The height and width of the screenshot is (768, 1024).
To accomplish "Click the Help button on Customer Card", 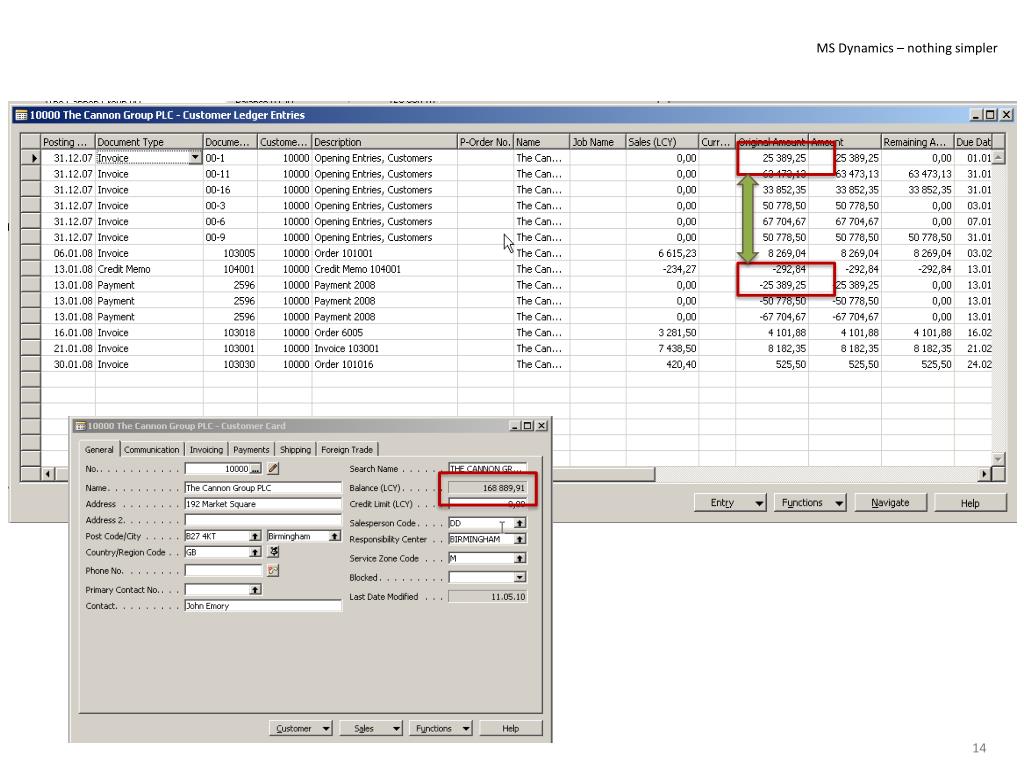I will pos(511,728).
